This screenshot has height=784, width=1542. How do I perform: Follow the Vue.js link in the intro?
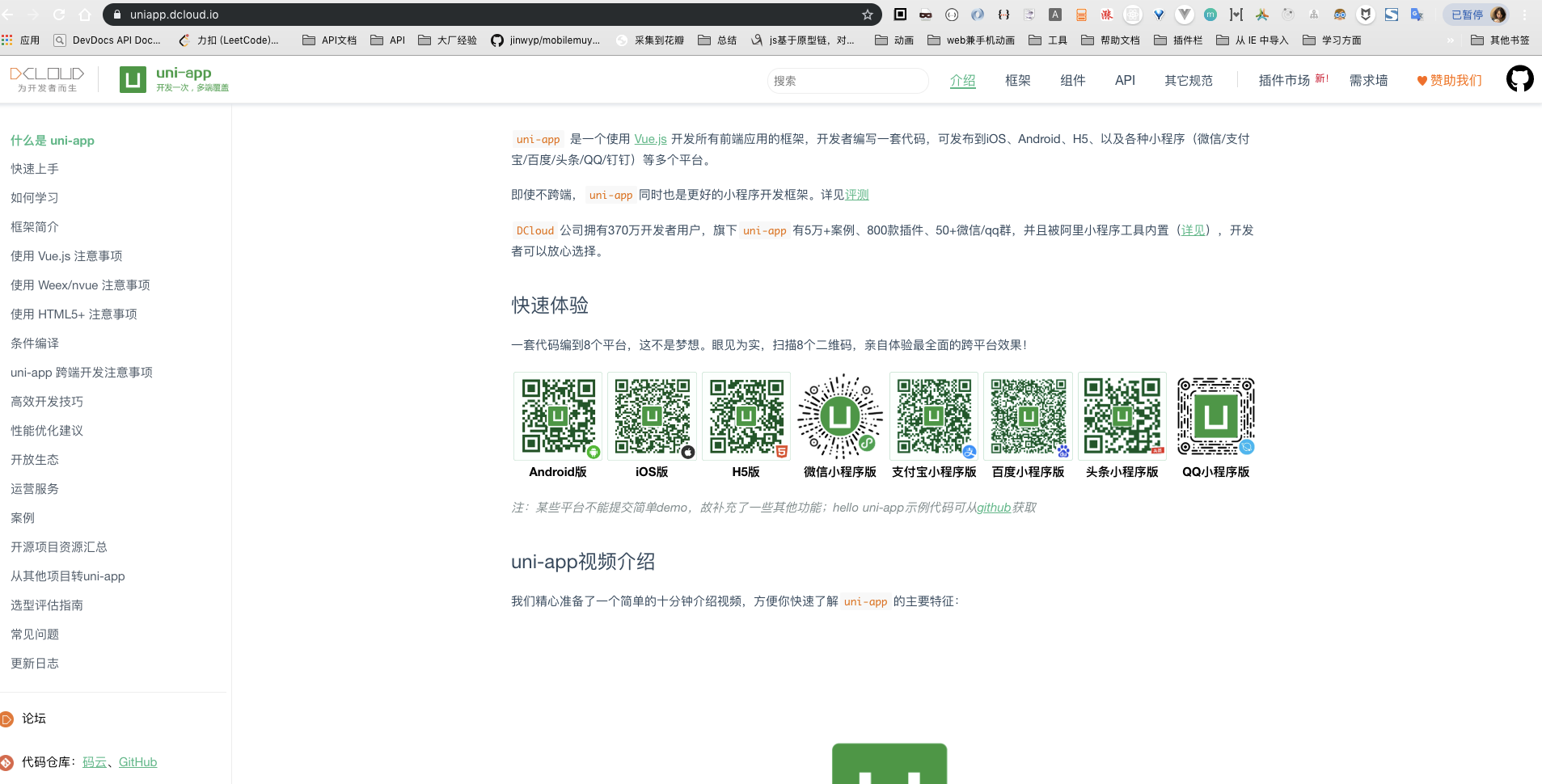tap(650, 139)
